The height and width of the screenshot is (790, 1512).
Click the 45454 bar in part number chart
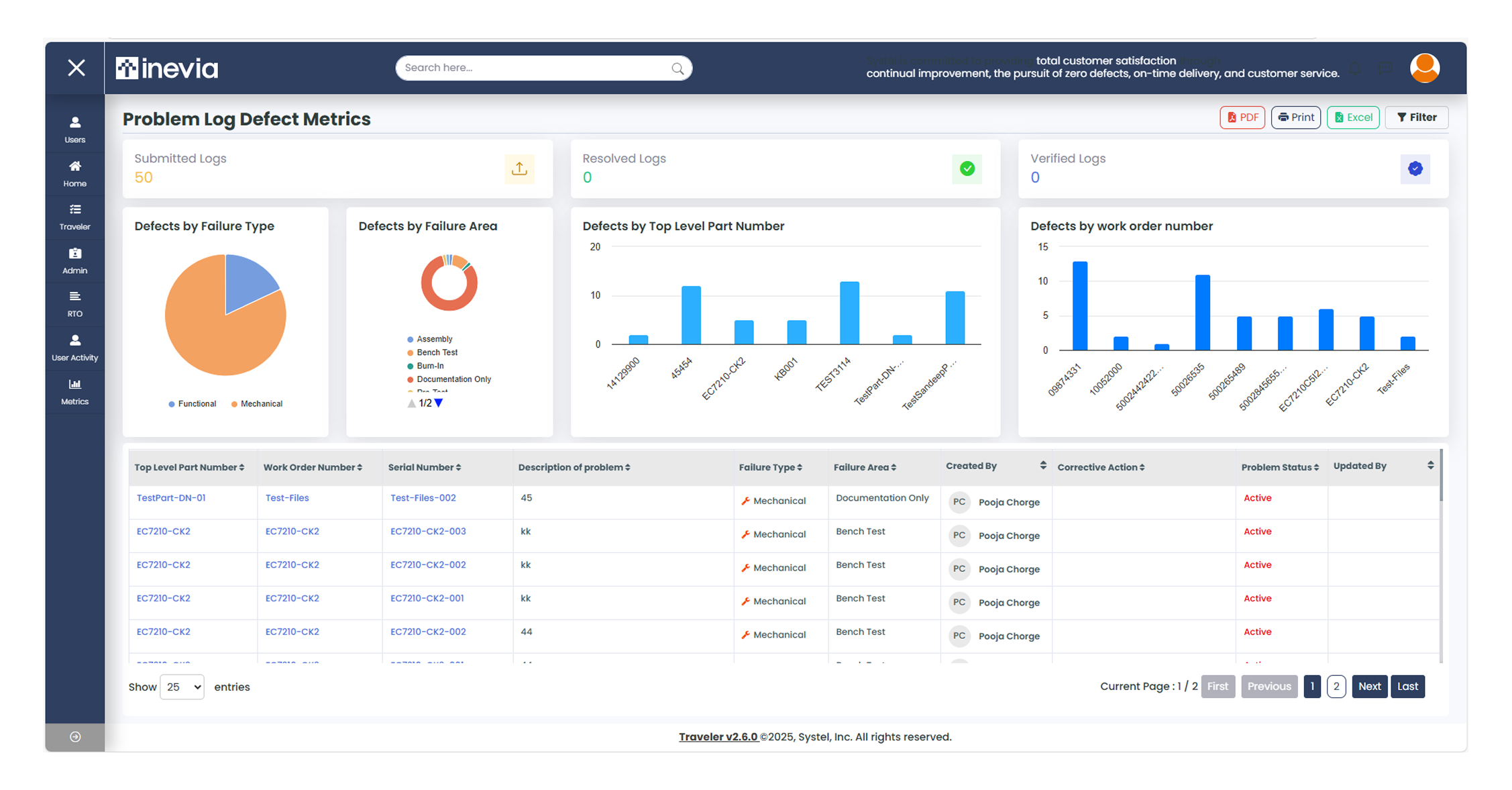pyautogui.click(x=691, y=315)
